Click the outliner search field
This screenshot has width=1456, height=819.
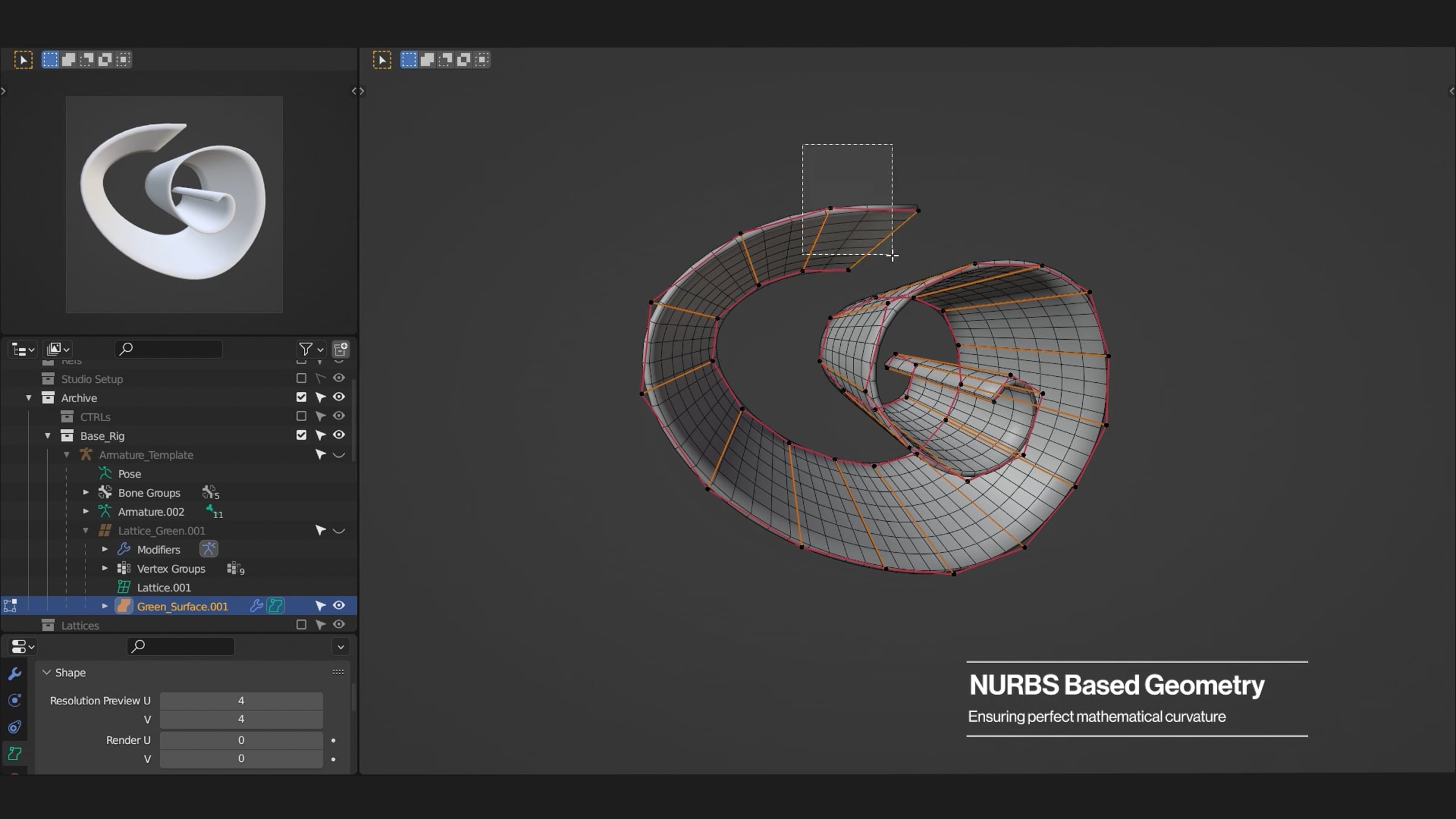(170, 349)
